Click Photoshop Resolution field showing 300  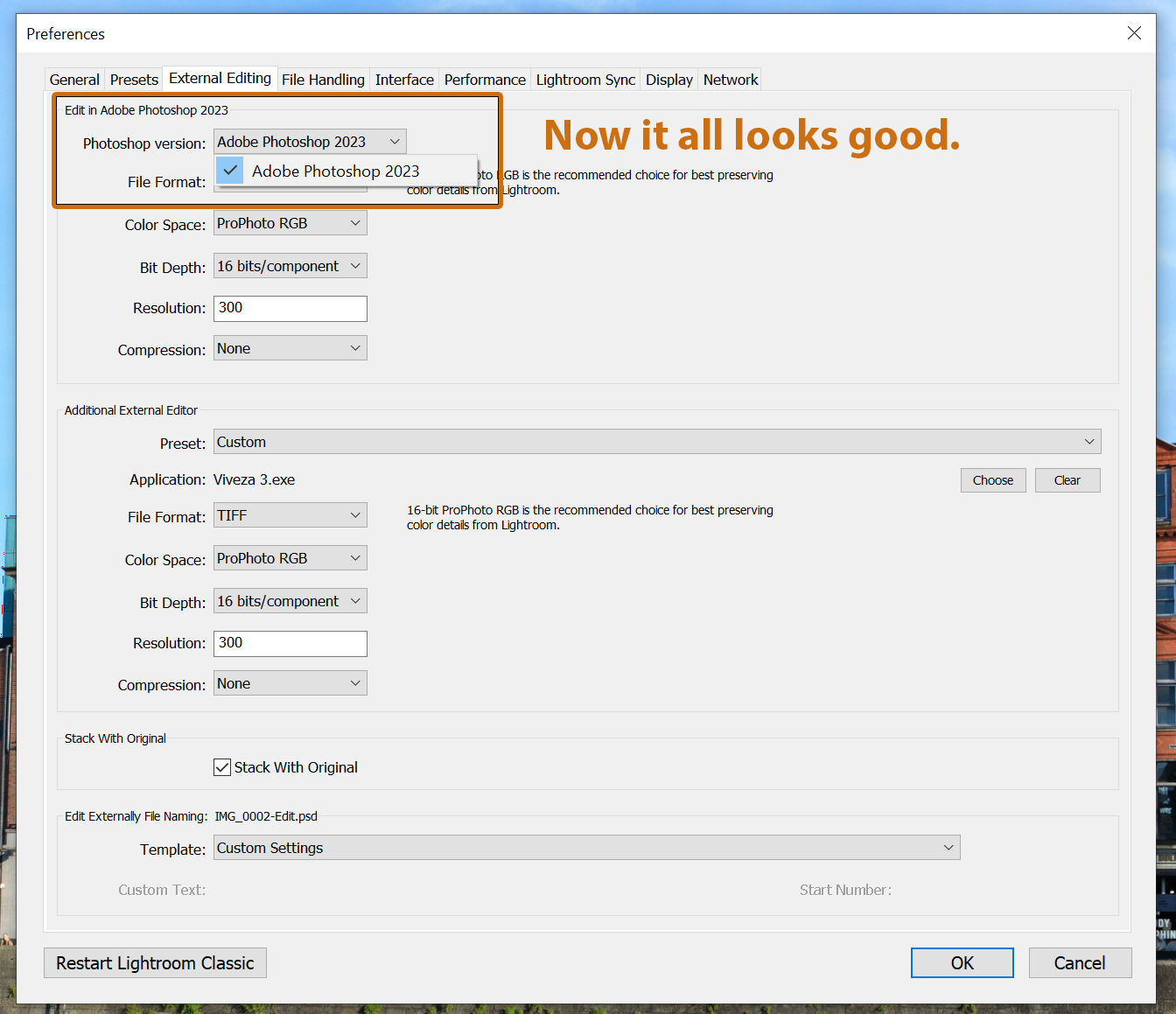point(290,308)
